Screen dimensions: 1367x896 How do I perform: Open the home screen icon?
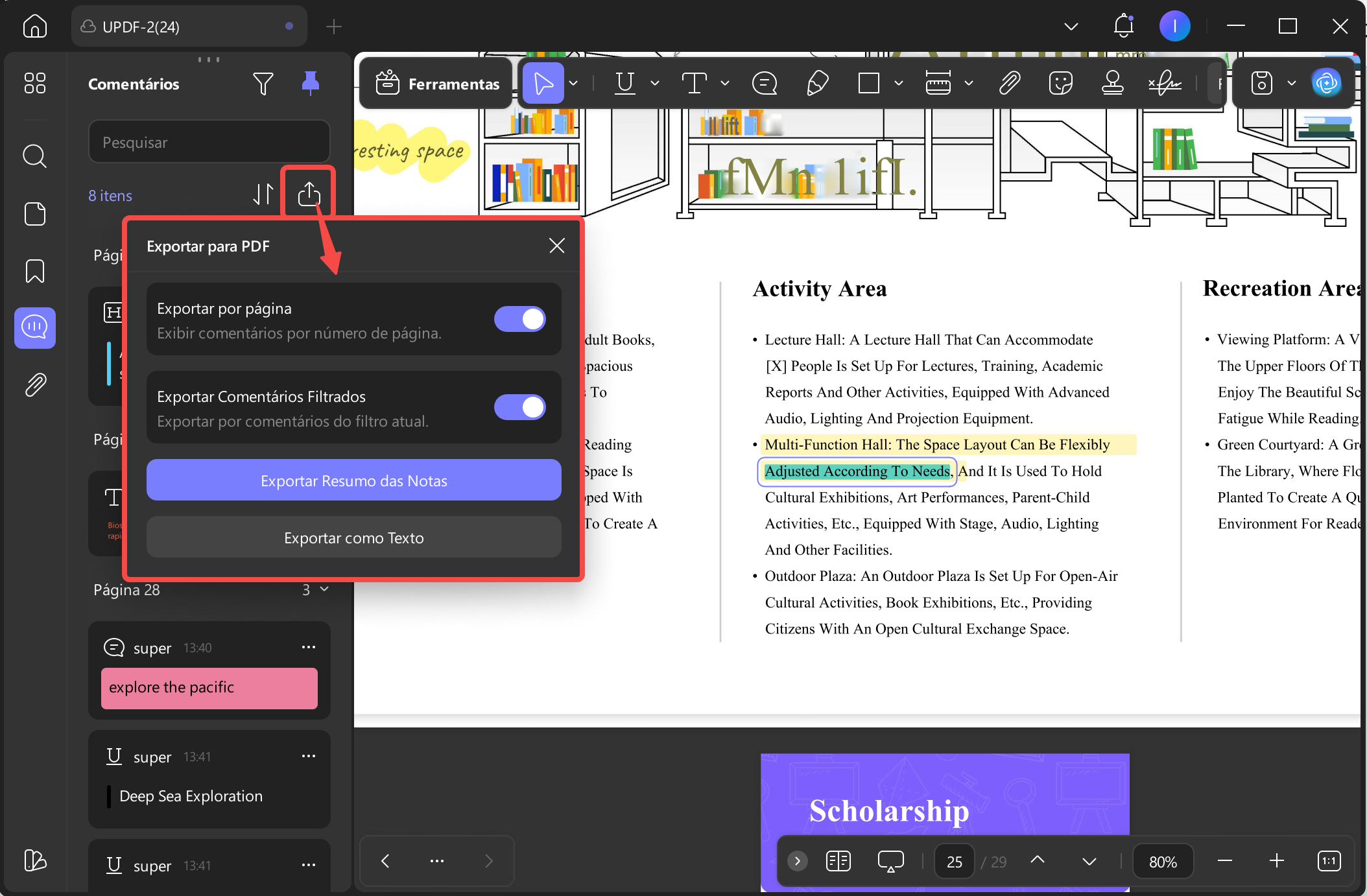34,27
